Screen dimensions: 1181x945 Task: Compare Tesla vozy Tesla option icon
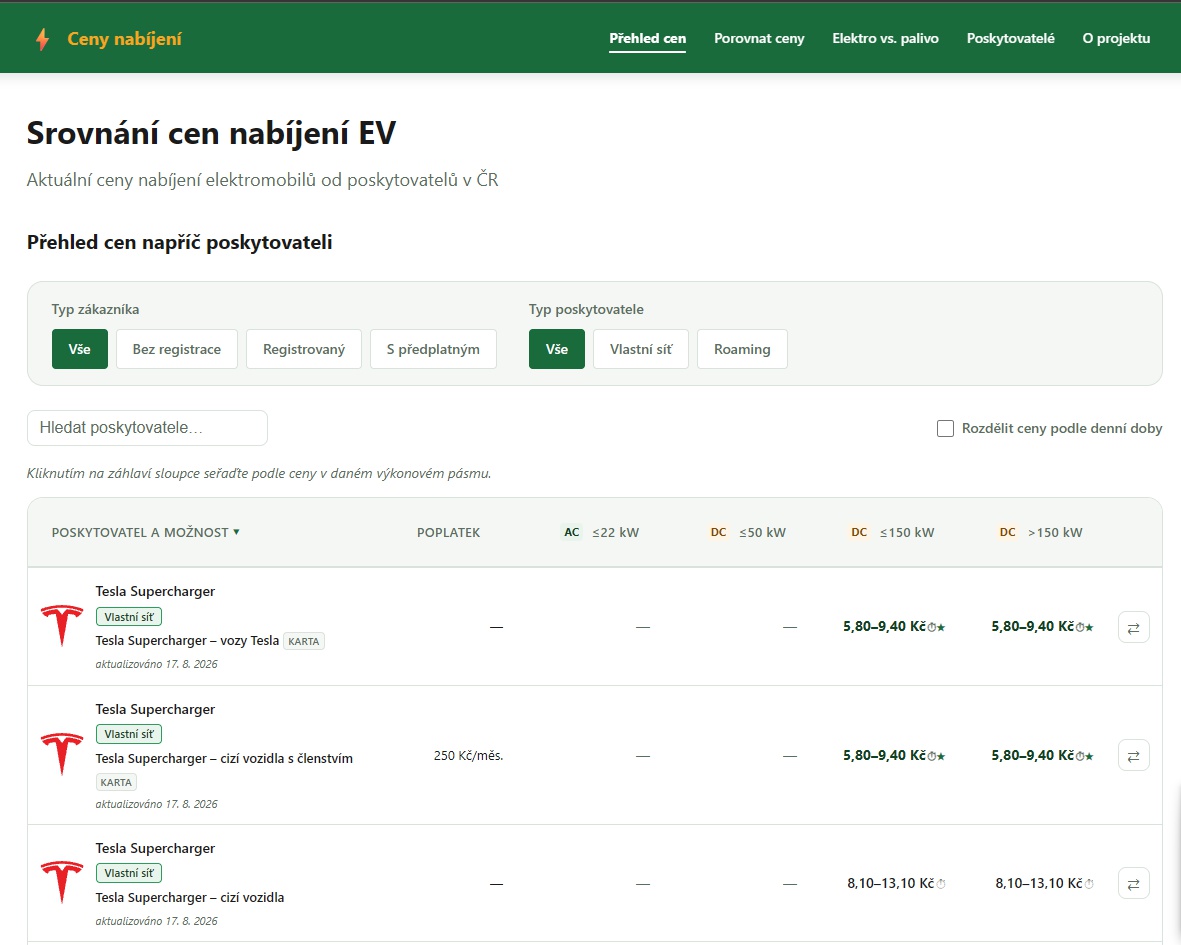point(1134,627)
